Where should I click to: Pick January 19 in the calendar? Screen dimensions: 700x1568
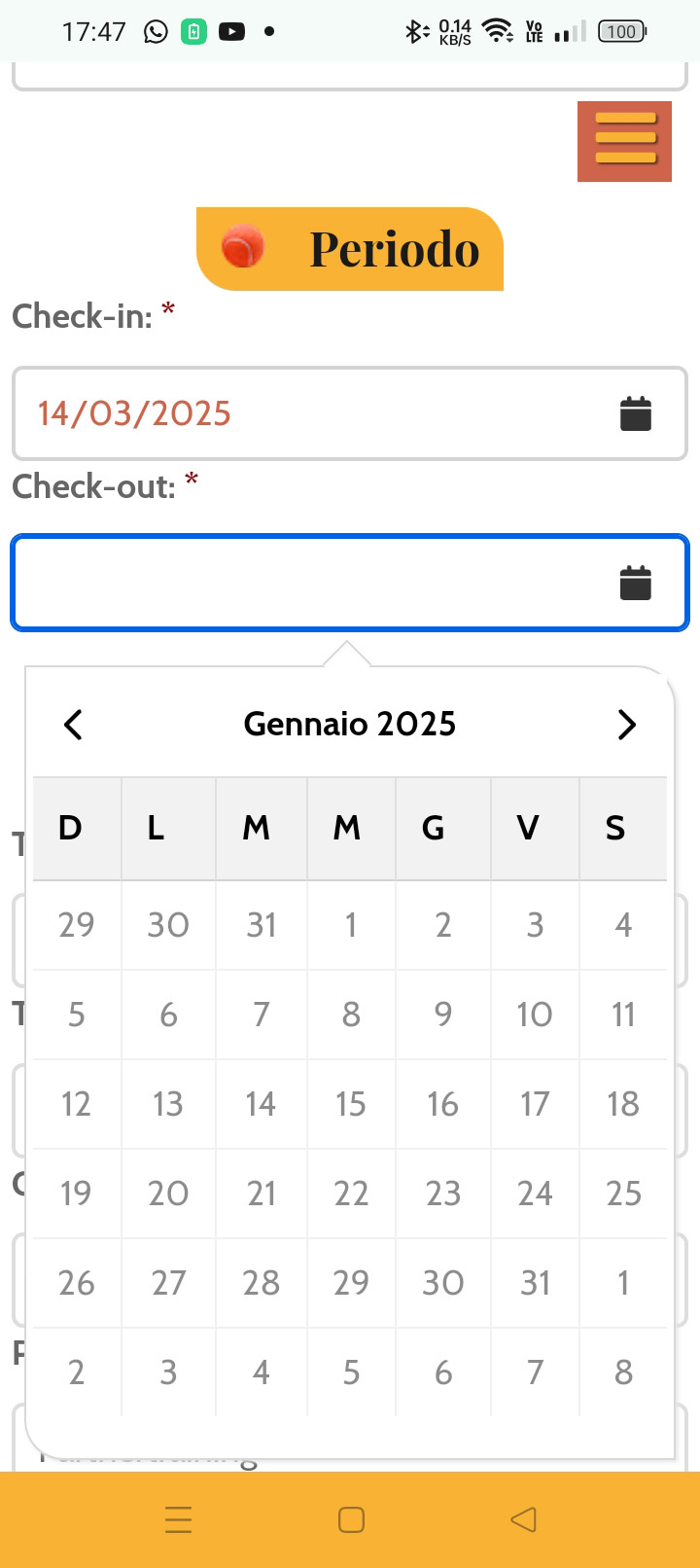76,1194
